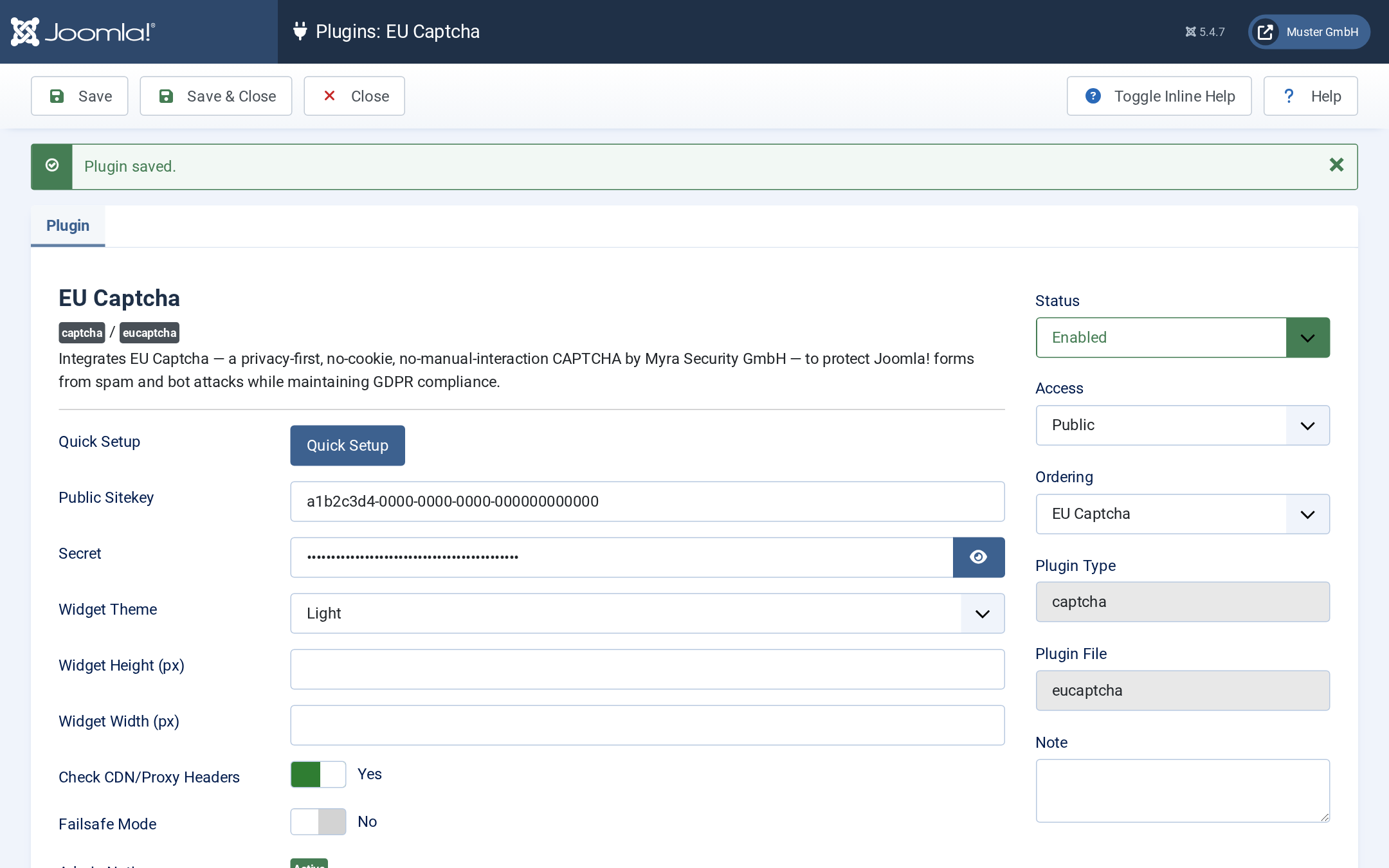The width and height of the screenshot is (1389, 868).
Task: Click the Quick Setup button
Action: pos(347,445)
